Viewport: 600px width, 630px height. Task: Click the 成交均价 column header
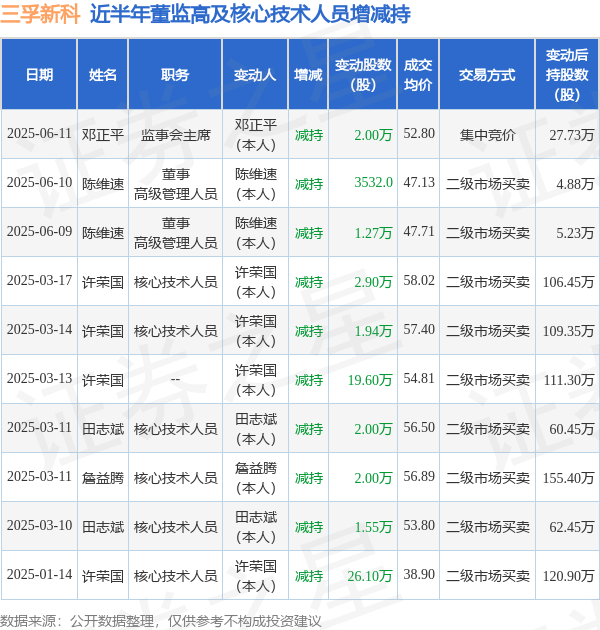click(x=418, y=75)
